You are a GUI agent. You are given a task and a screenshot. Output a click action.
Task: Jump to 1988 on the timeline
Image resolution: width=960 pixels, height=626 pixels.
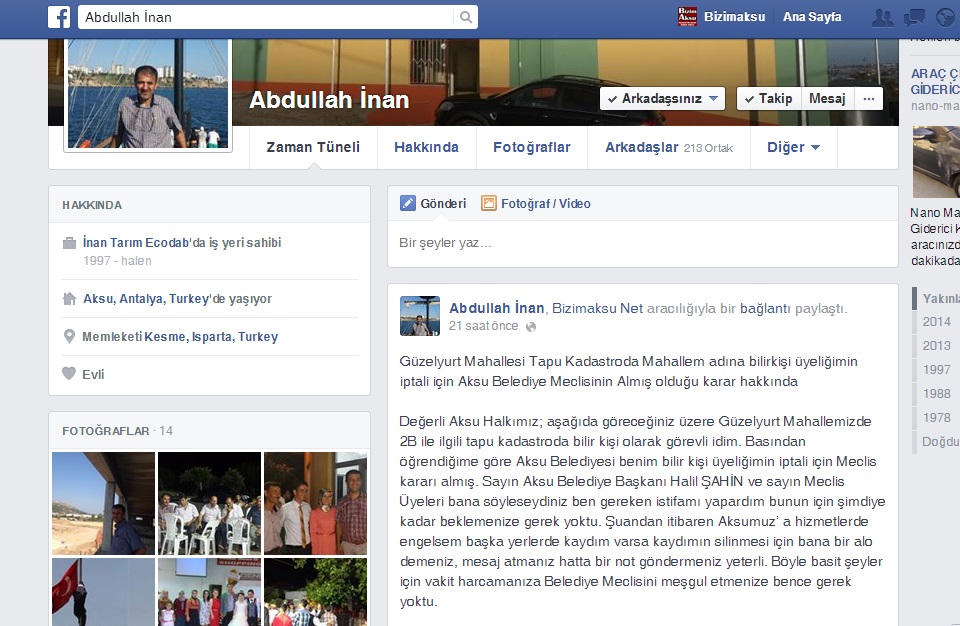936,393
